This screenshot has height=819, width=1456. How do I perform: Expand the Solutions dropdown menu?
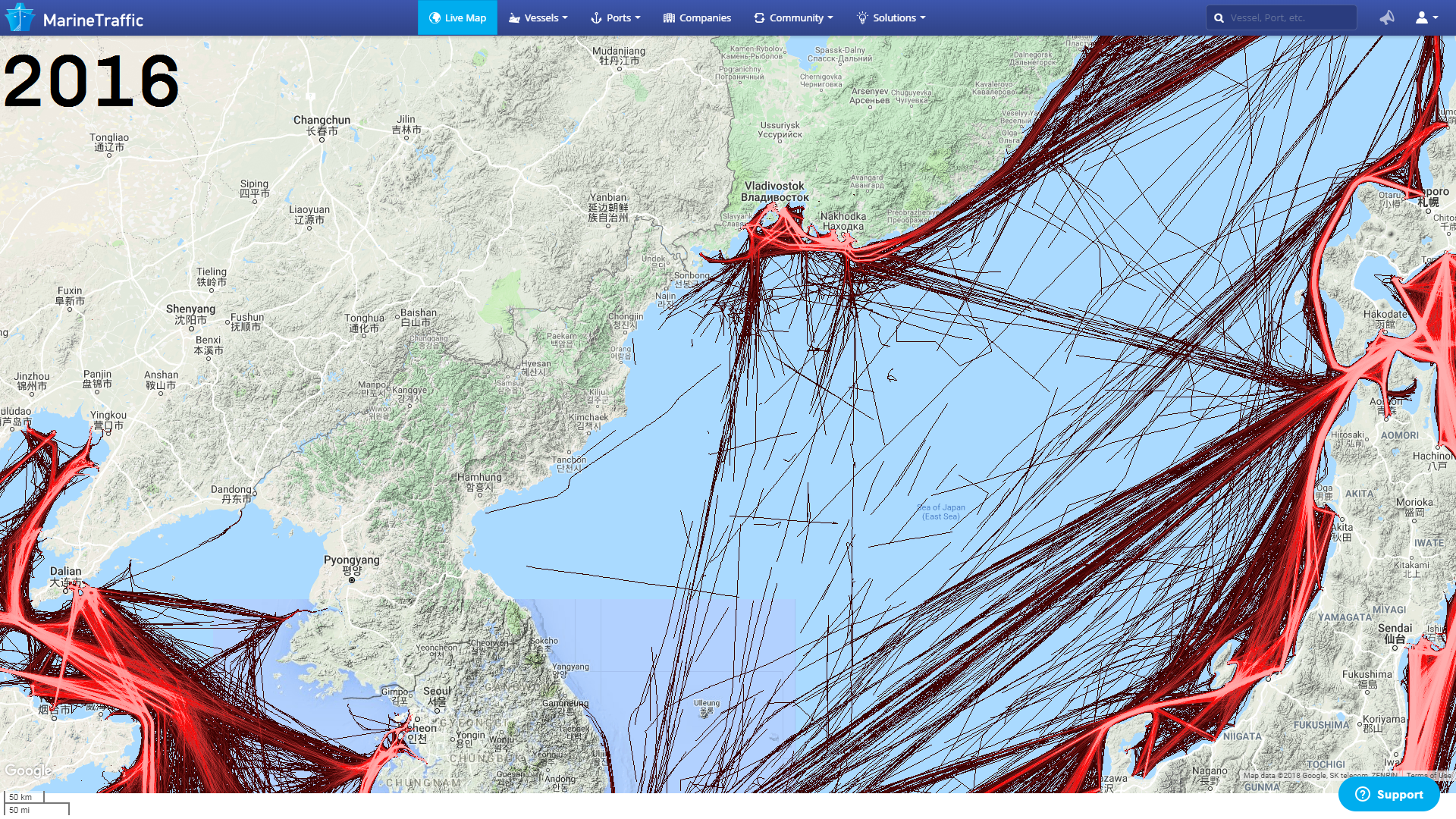(x=891, y=17)
